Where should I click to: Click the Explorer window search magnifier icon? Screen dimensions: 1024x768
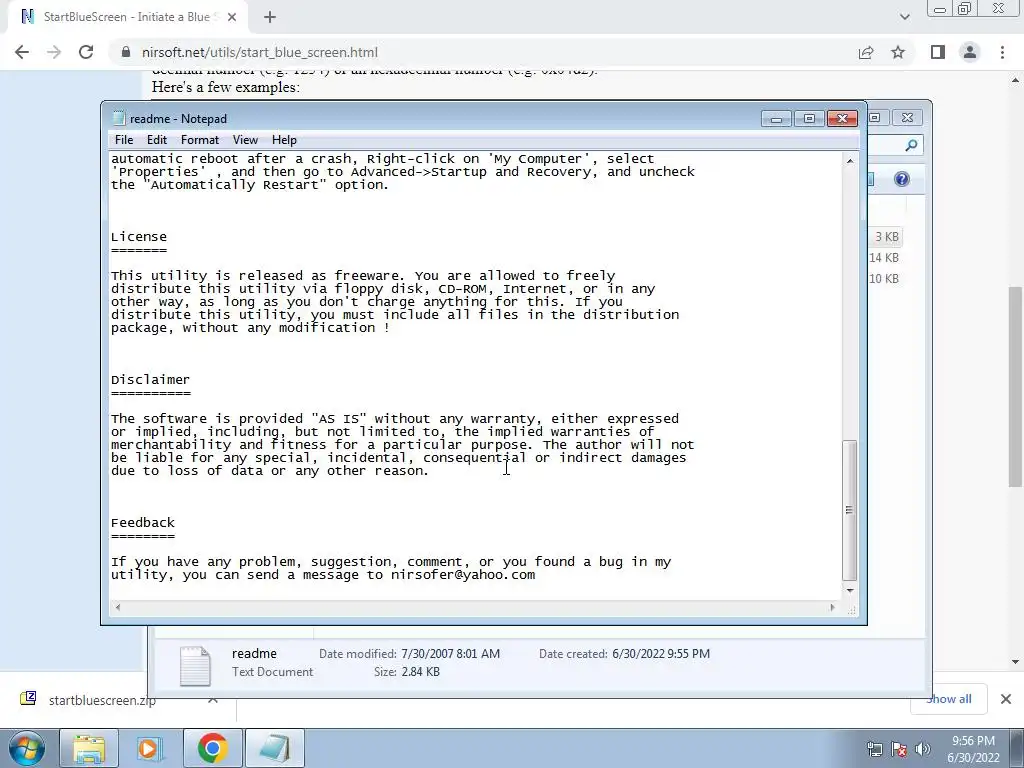[x=911, y=146]
